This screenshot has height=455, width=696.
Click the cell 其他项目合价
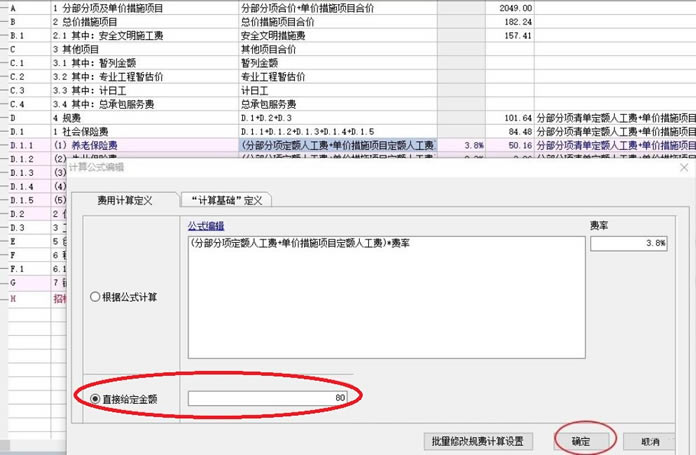point(338,49)
